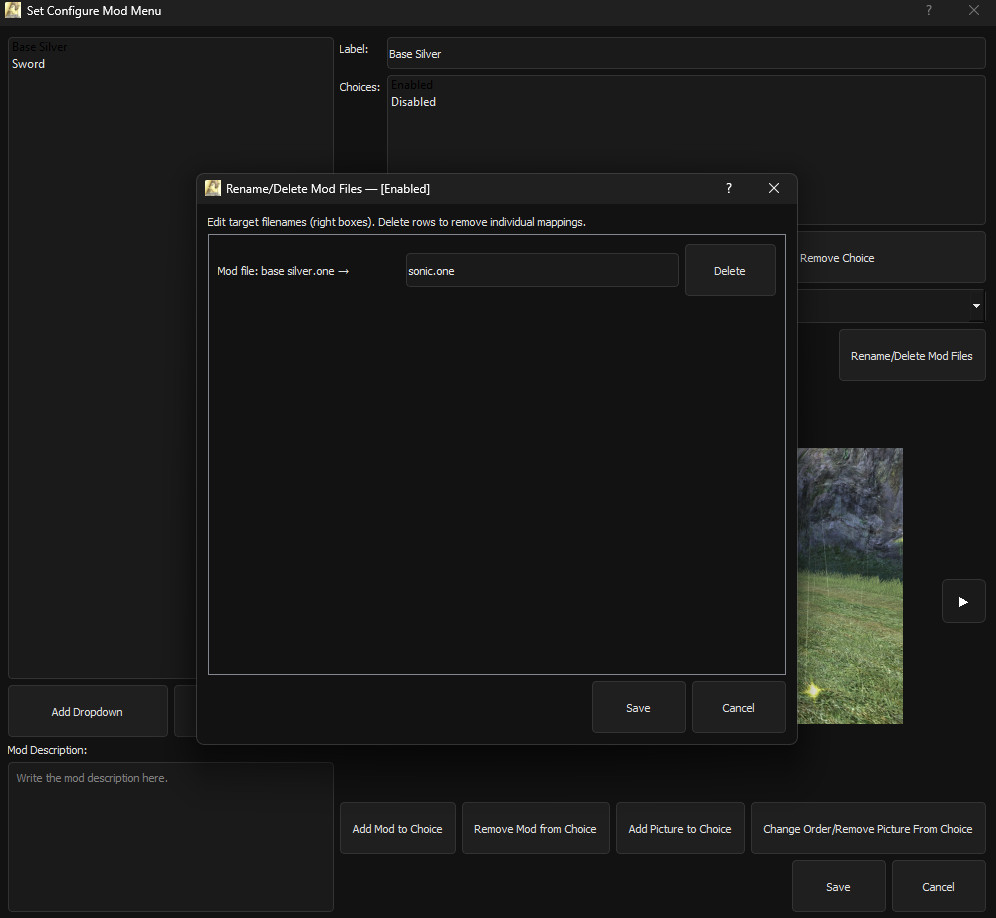Click the Rename/Delete dialog title icon
996x918 pixels.
(213, 188)
